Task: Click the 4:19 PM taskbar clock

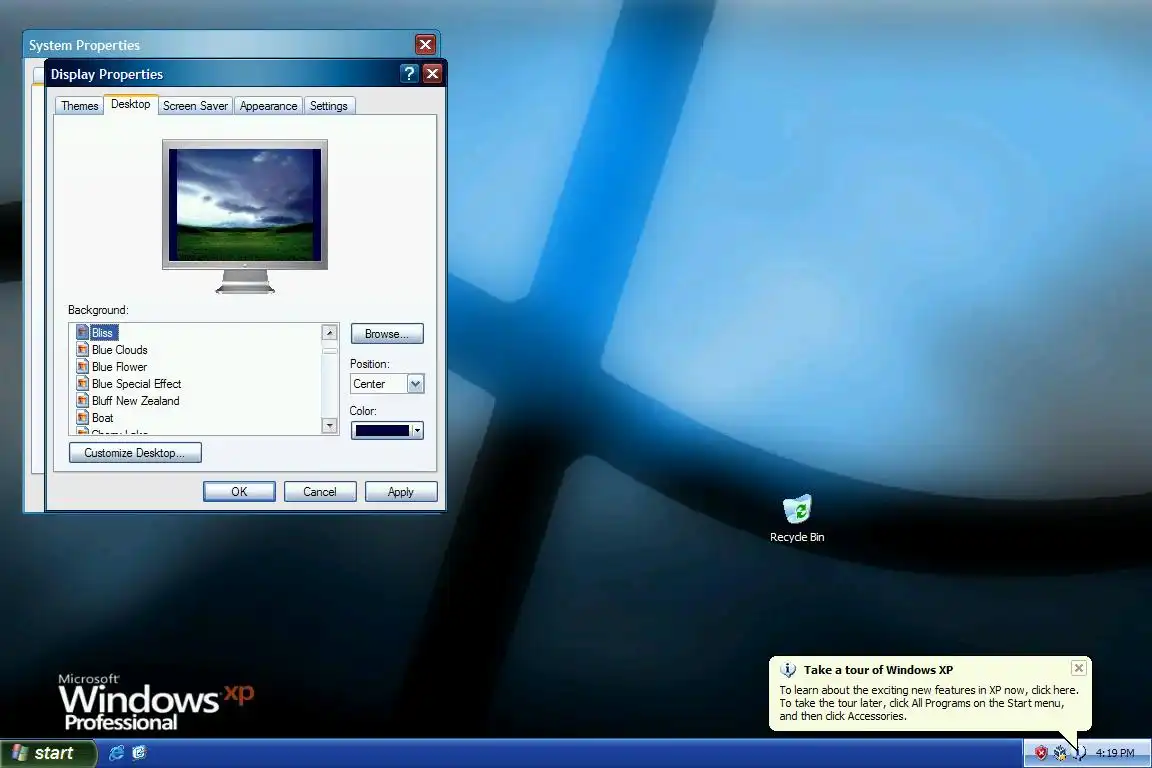Action: point(1115,753)
